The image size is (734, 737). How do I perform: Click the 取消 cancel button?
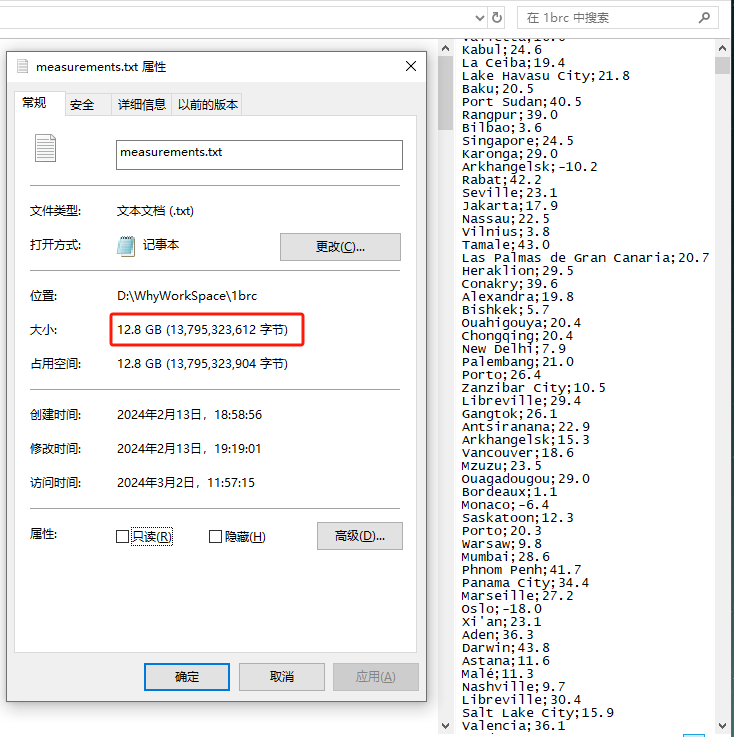click(x=281, y=677)
